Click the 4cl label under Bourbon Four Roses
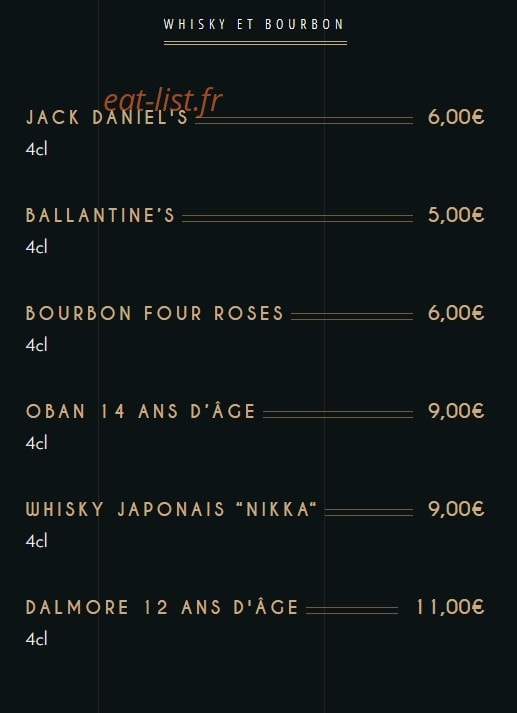Viewport: 517px width, 713px height. point(36,345)
